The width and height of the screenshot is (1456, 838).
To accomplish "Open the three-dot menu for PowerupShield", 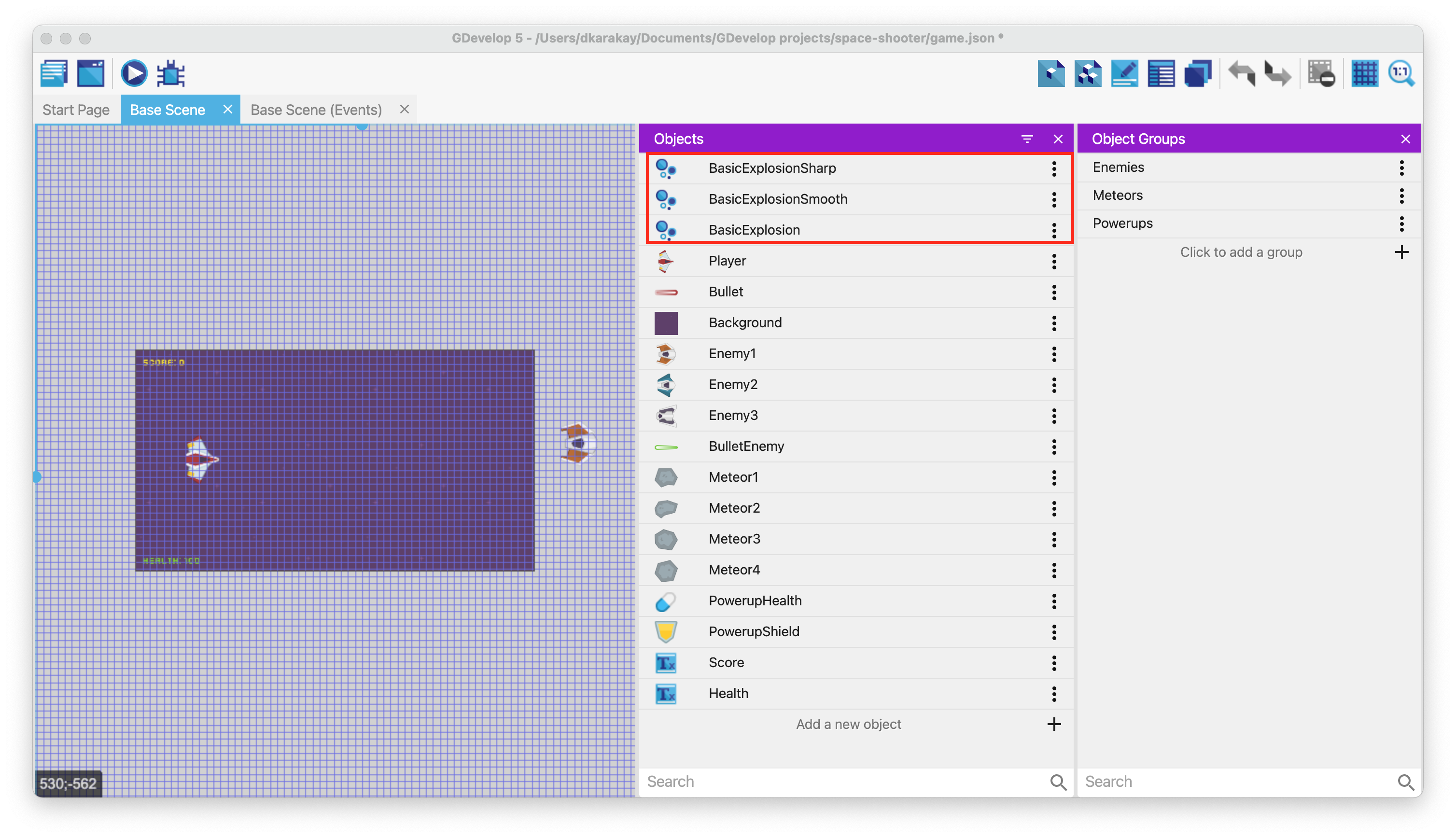I will click(1054, 632).
